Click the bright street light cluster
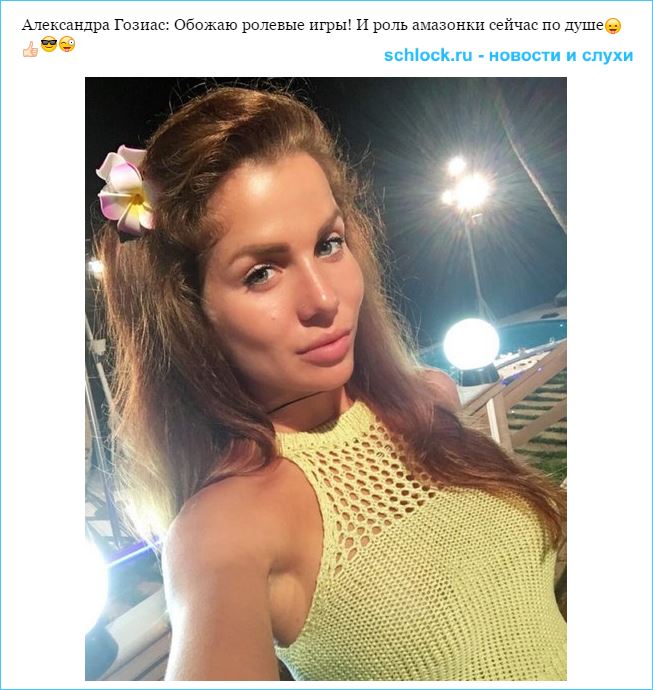This screenshot has width=653, height=690. (467, 186)
